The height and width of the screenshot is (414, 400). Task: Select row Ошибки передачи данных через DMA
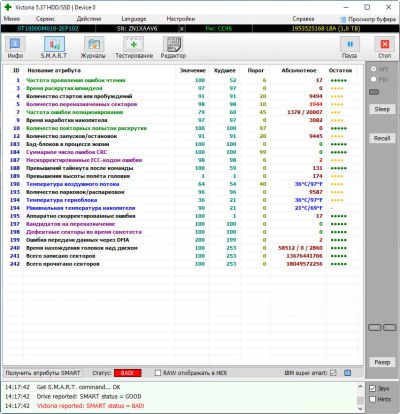[x=183, y=240]
